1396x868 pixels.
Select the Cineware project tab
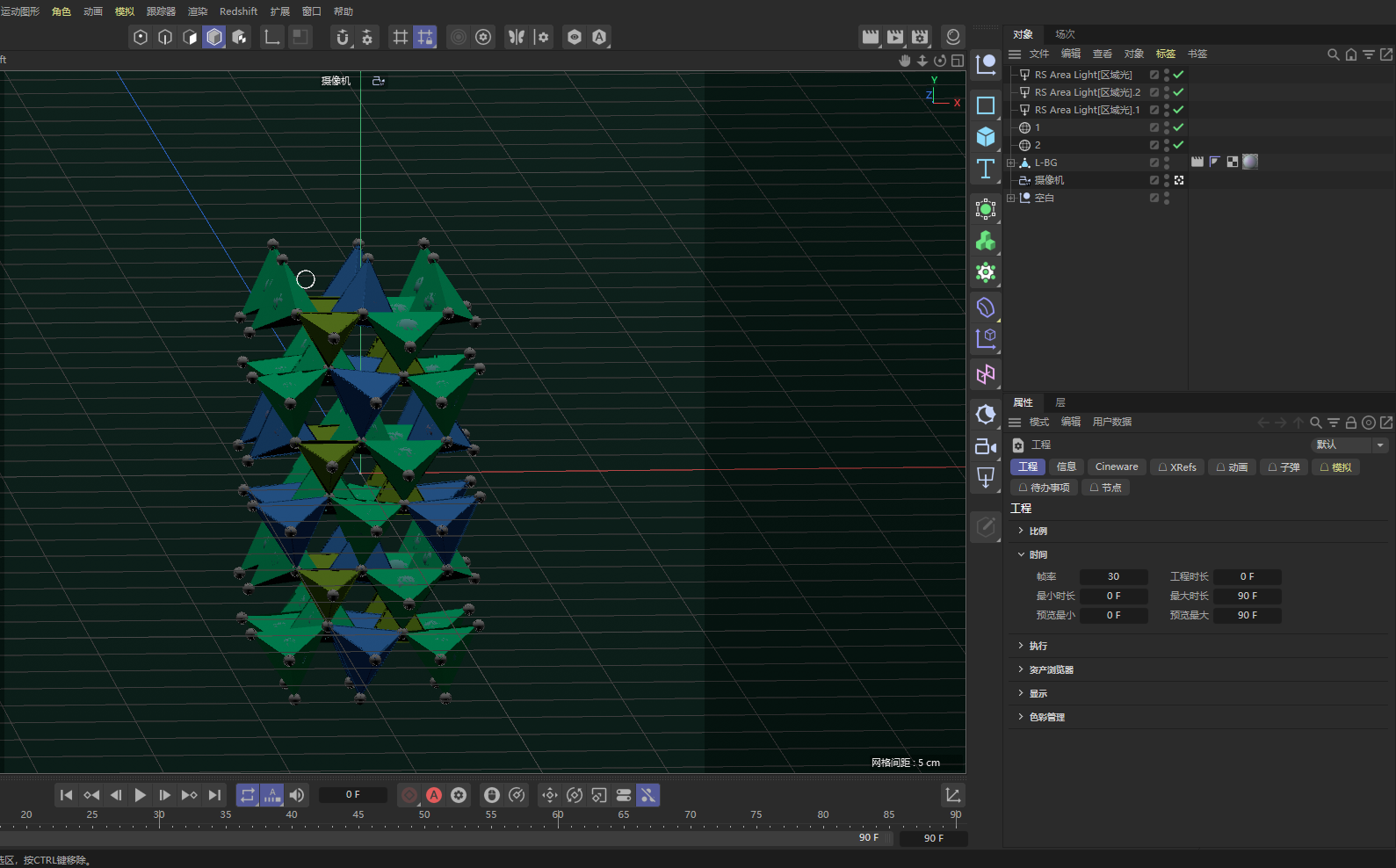(x=1117, y=467)
